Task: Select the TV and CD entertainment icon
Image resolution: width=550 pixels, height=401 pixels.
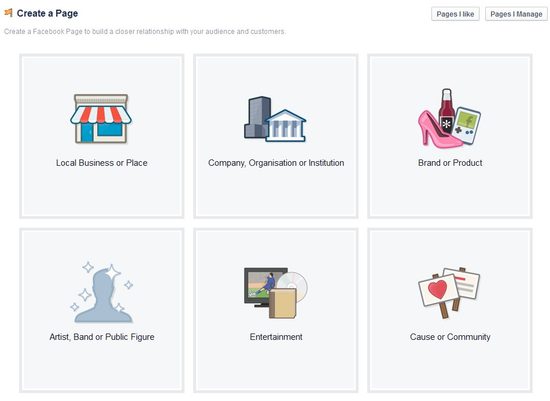Action: click(x=276, y=293)
